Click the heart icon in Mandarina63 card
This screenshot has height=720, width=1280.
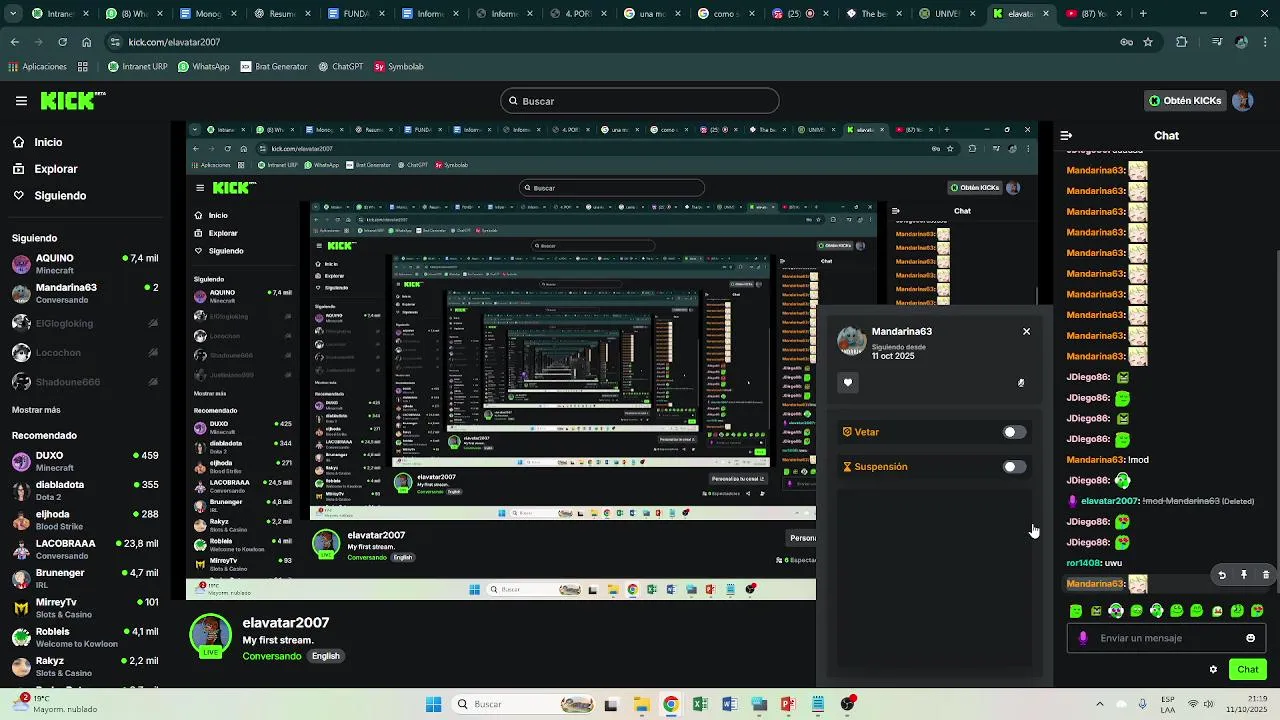click(x=848, y=382)
